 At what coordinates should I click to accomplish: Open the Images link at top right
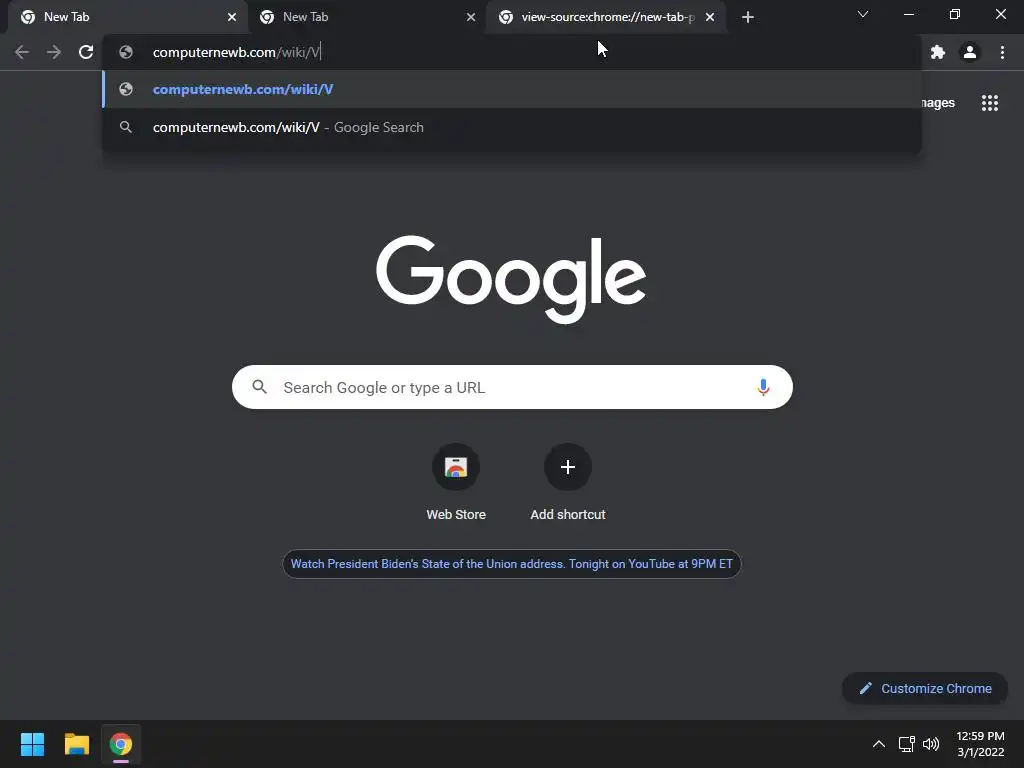click(x=938, y=103)
